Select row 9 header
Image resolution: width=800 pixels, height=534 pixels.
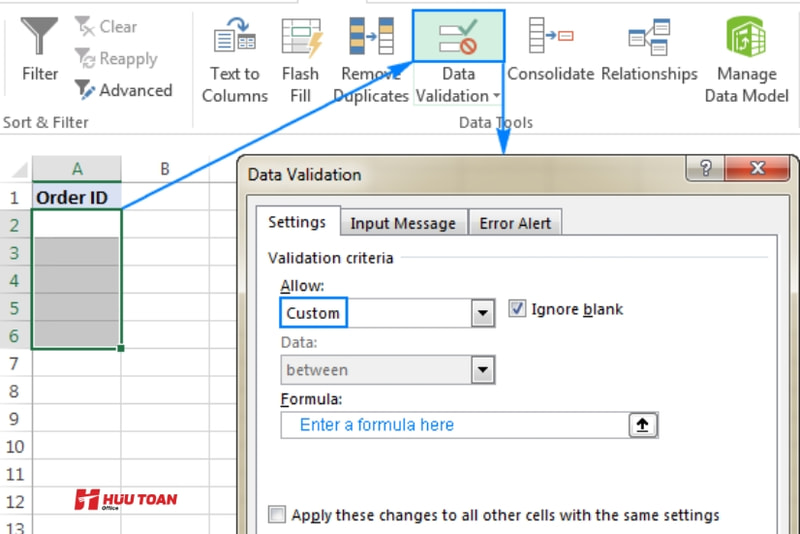(14, 419)
